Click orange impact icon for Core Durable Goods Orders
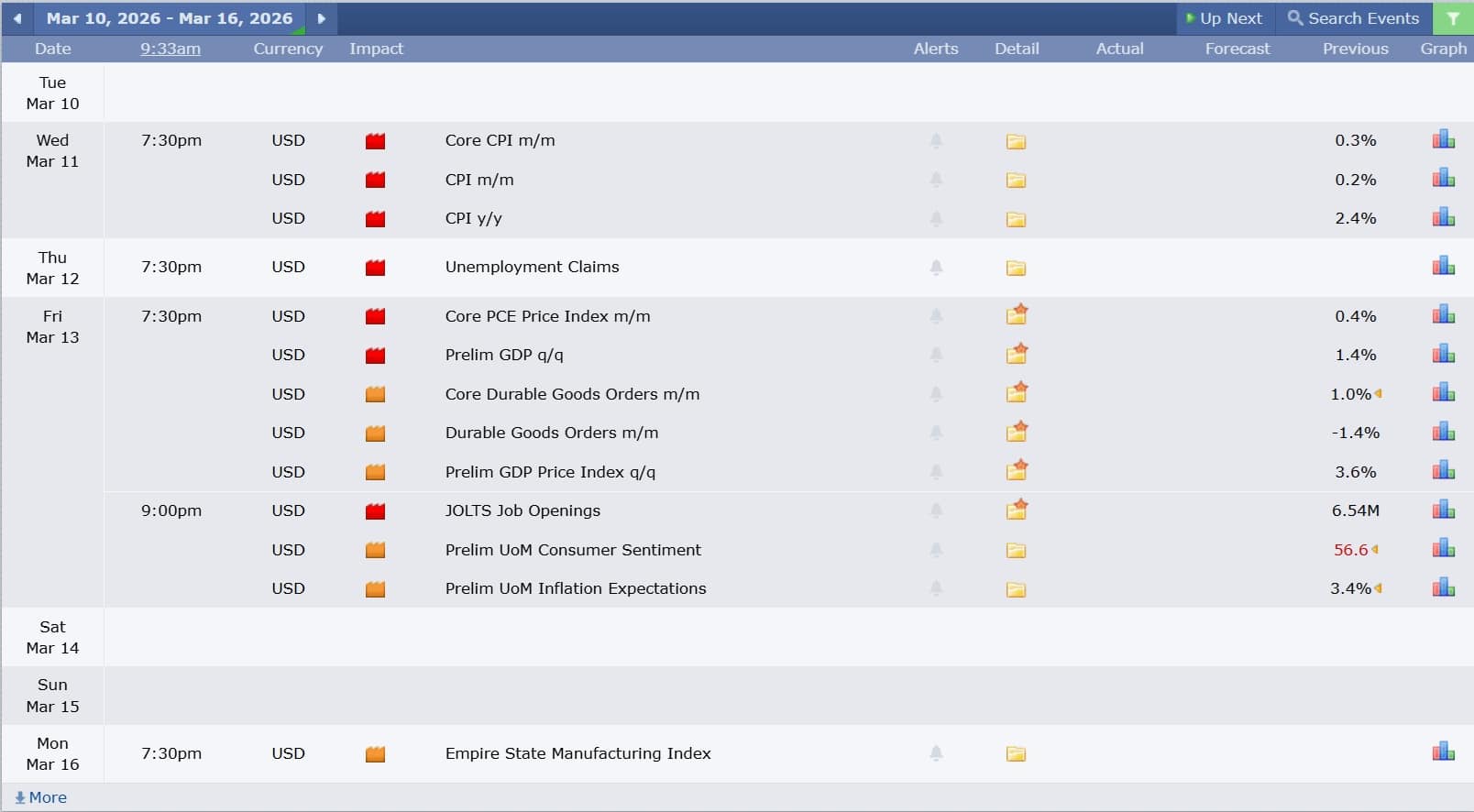 coord(375,394)
